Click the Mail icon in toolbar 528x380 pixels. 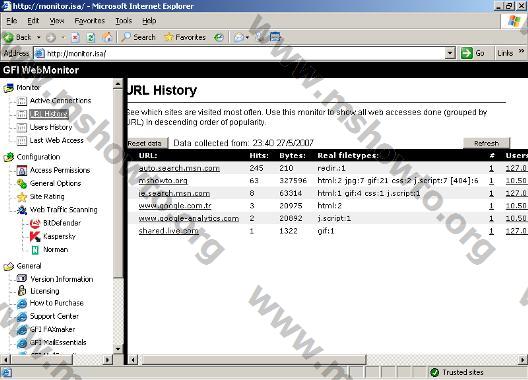coord(238,37)
